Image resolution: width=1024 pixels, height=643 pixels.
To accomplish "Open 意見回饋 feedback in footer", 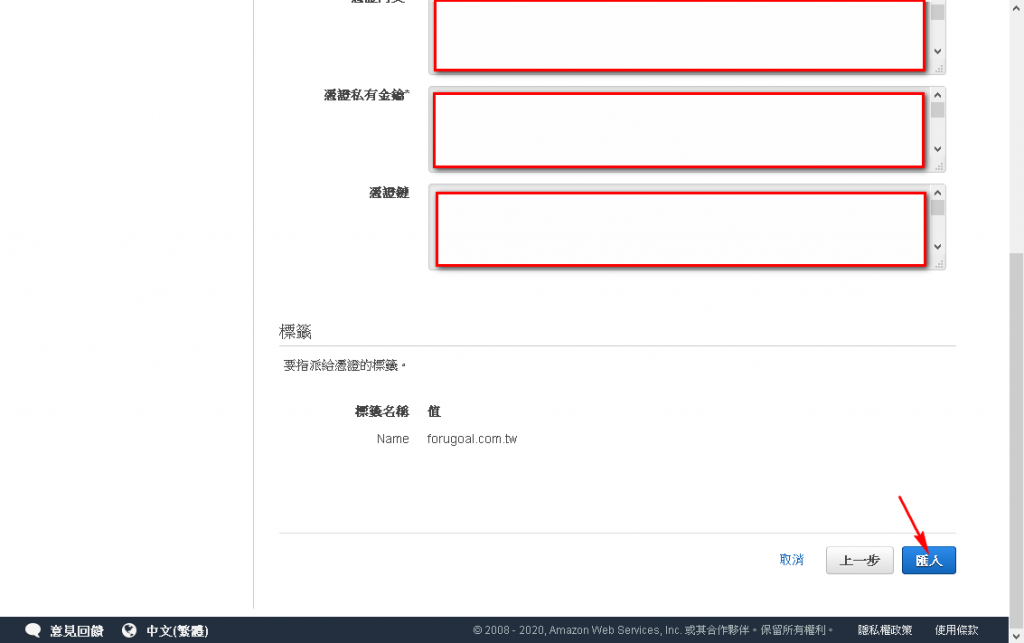I will [76, 631].
